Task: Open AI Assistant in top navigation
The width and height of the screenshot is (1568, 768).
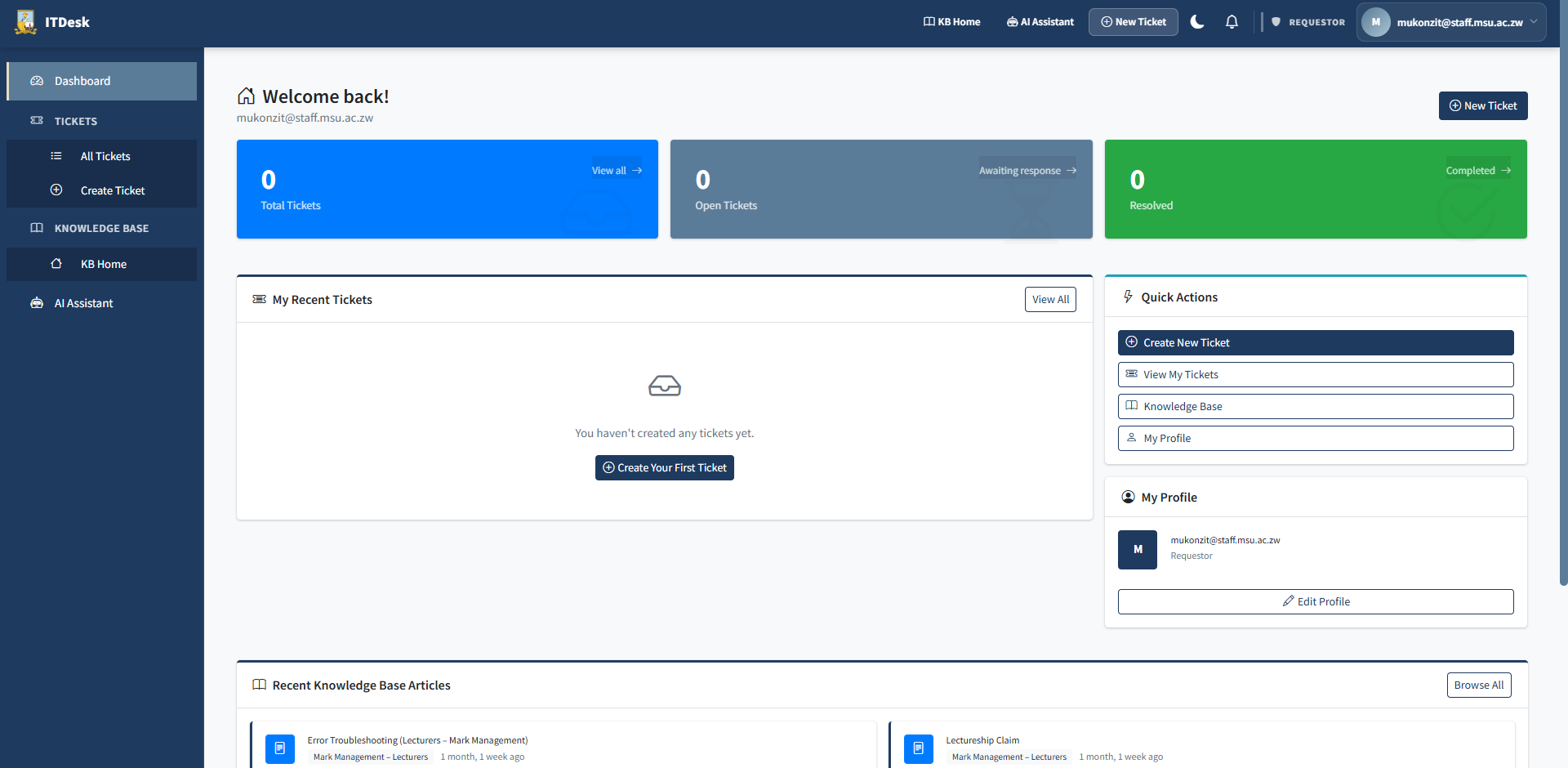Action: click(1040, 22)
